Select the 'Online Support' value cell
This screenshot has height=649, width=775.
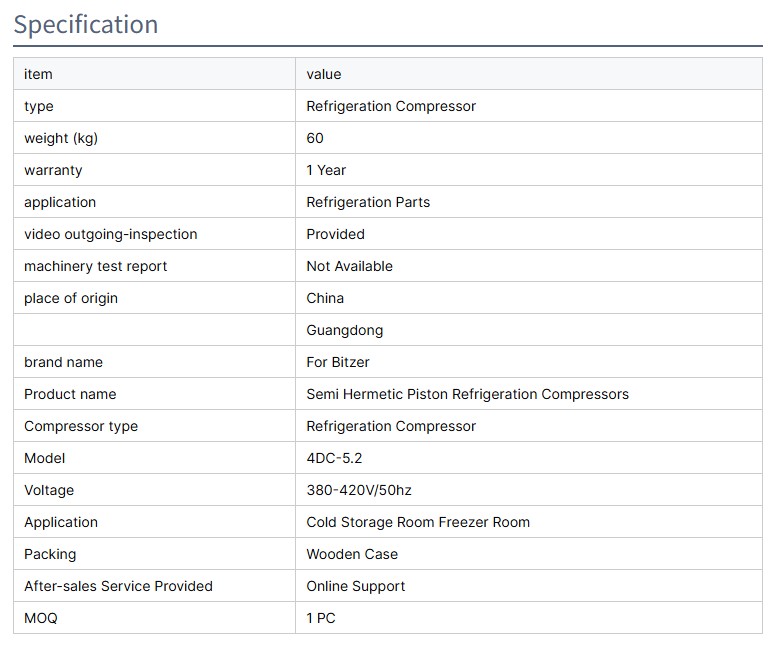356,586
